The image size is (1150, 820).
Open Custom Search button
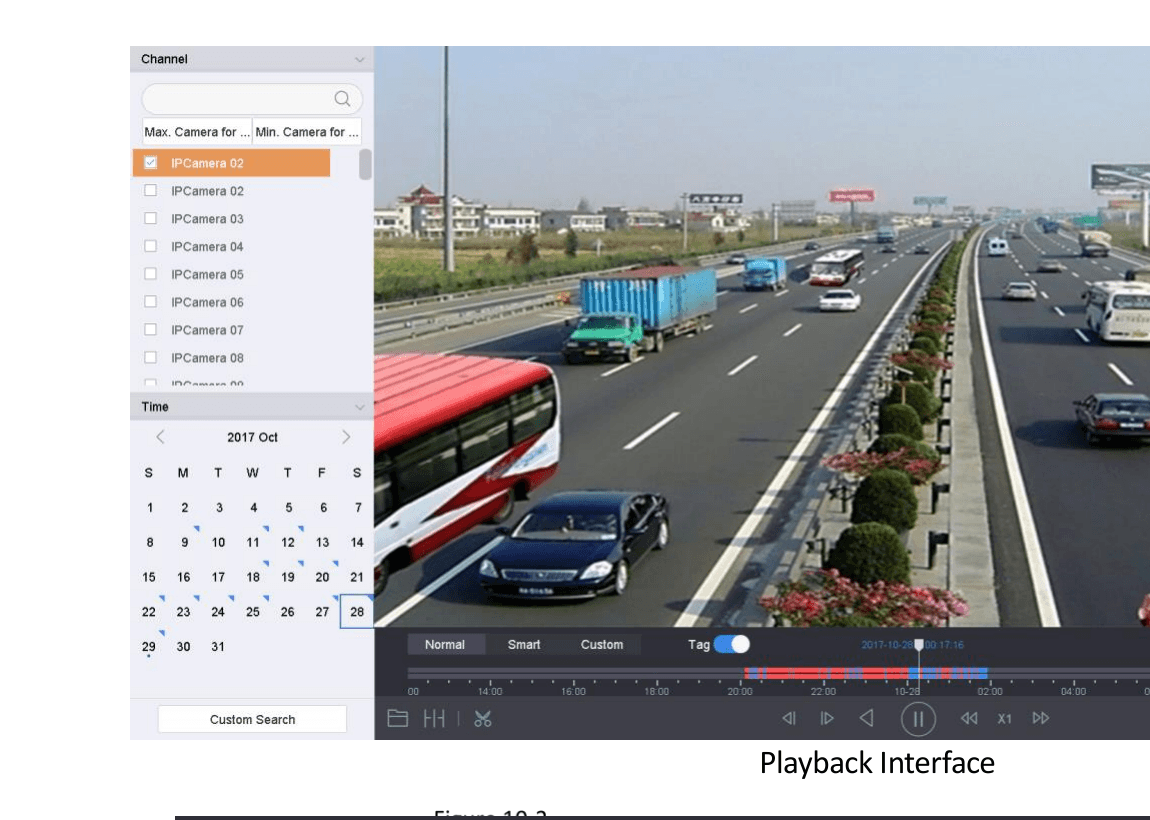coord(252,720)
